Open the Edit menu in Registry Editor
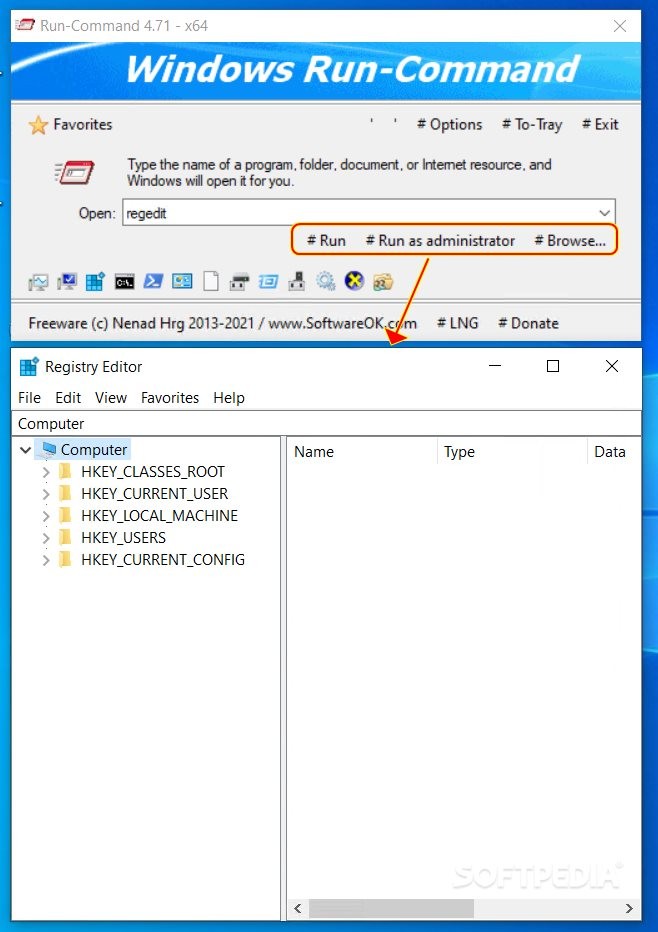 click(68, 398)
